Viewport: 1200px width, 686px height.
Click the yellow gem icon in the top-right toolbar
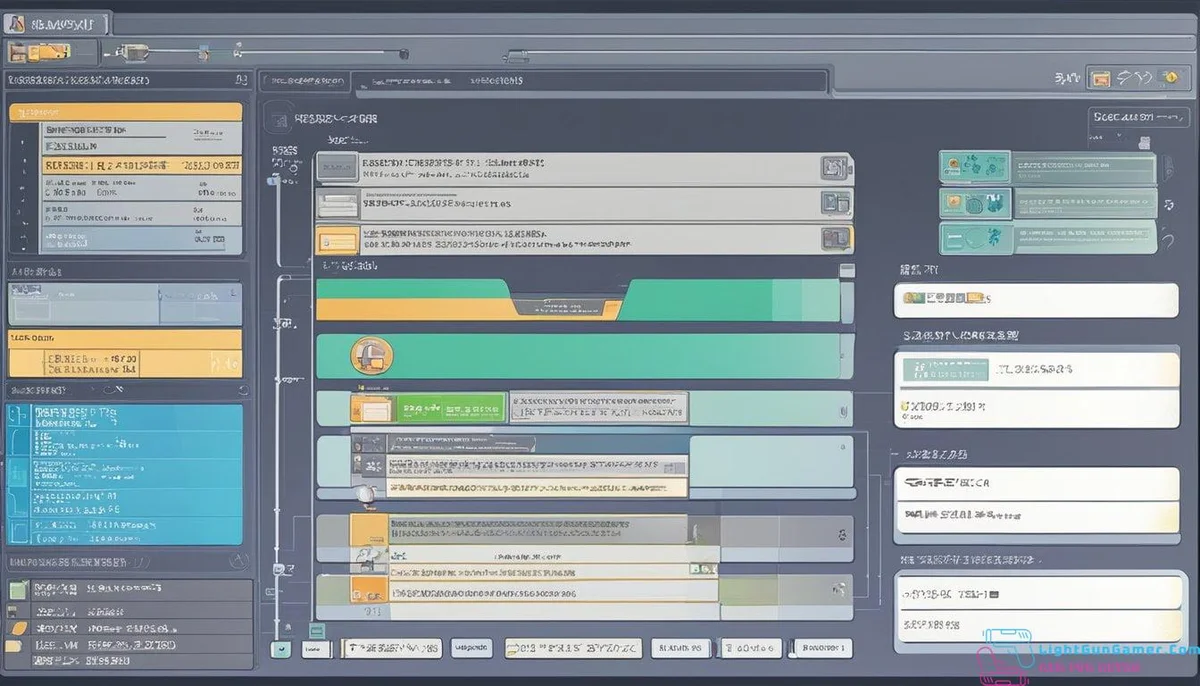1169,76
